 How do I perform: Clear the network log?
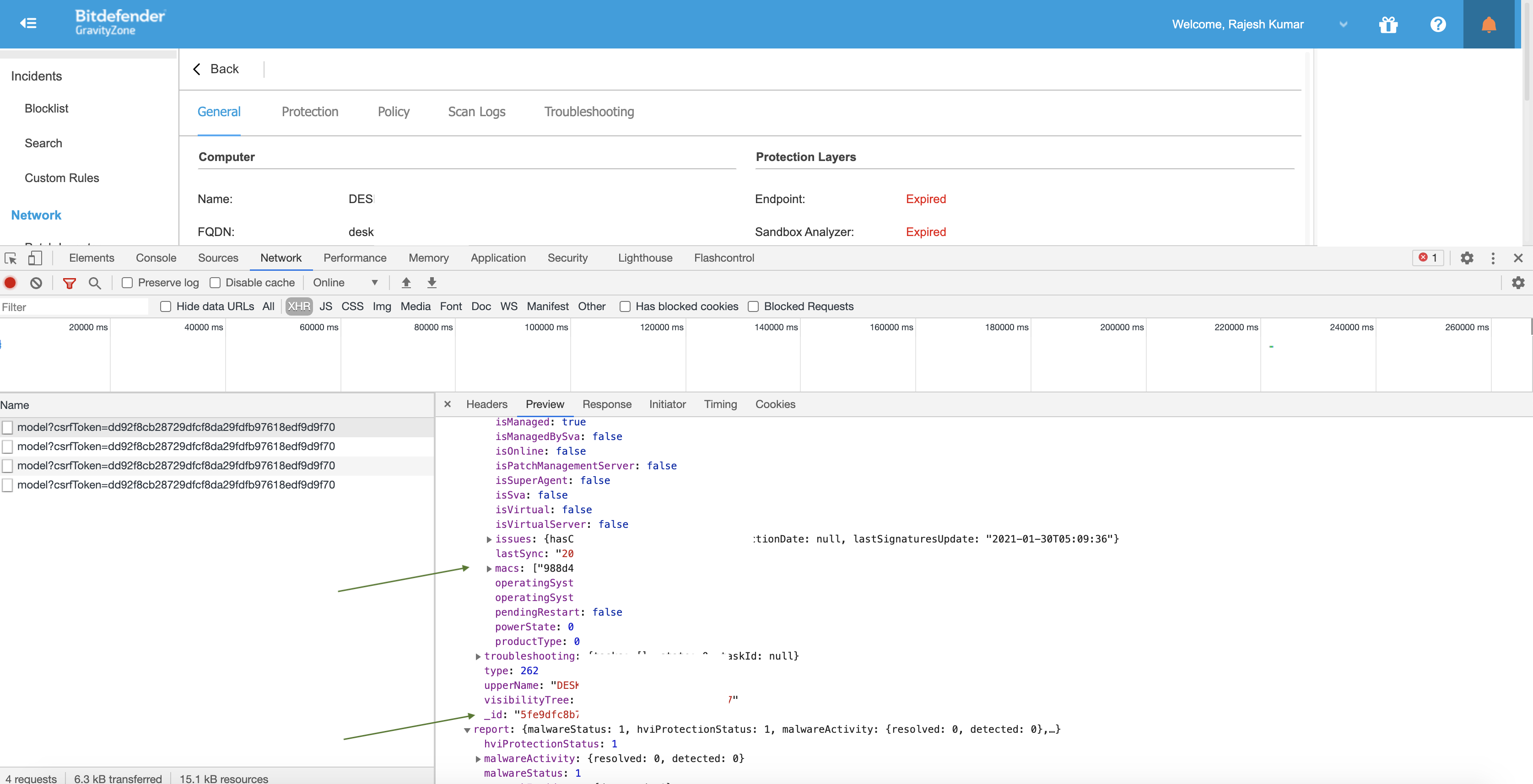(36, 283)
